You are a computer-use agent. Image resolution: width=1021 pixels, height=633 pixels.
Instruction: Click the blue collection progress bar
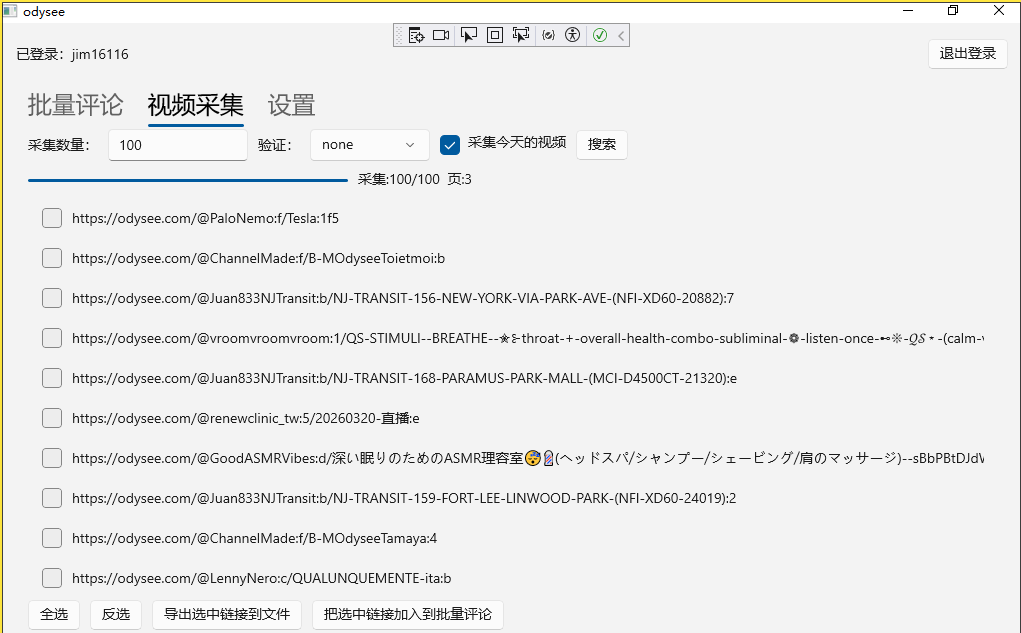pos(188,180)
